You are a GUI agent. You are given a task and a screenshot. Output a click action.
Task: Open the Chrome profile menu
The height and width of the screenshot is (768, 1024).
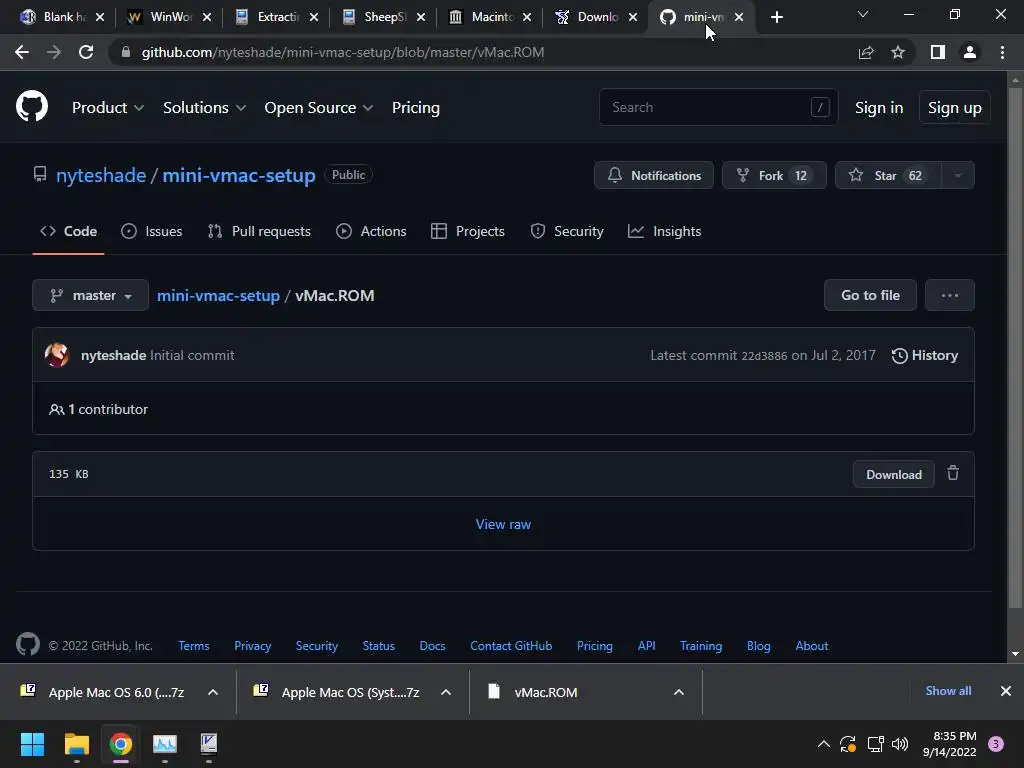point(970,52)
